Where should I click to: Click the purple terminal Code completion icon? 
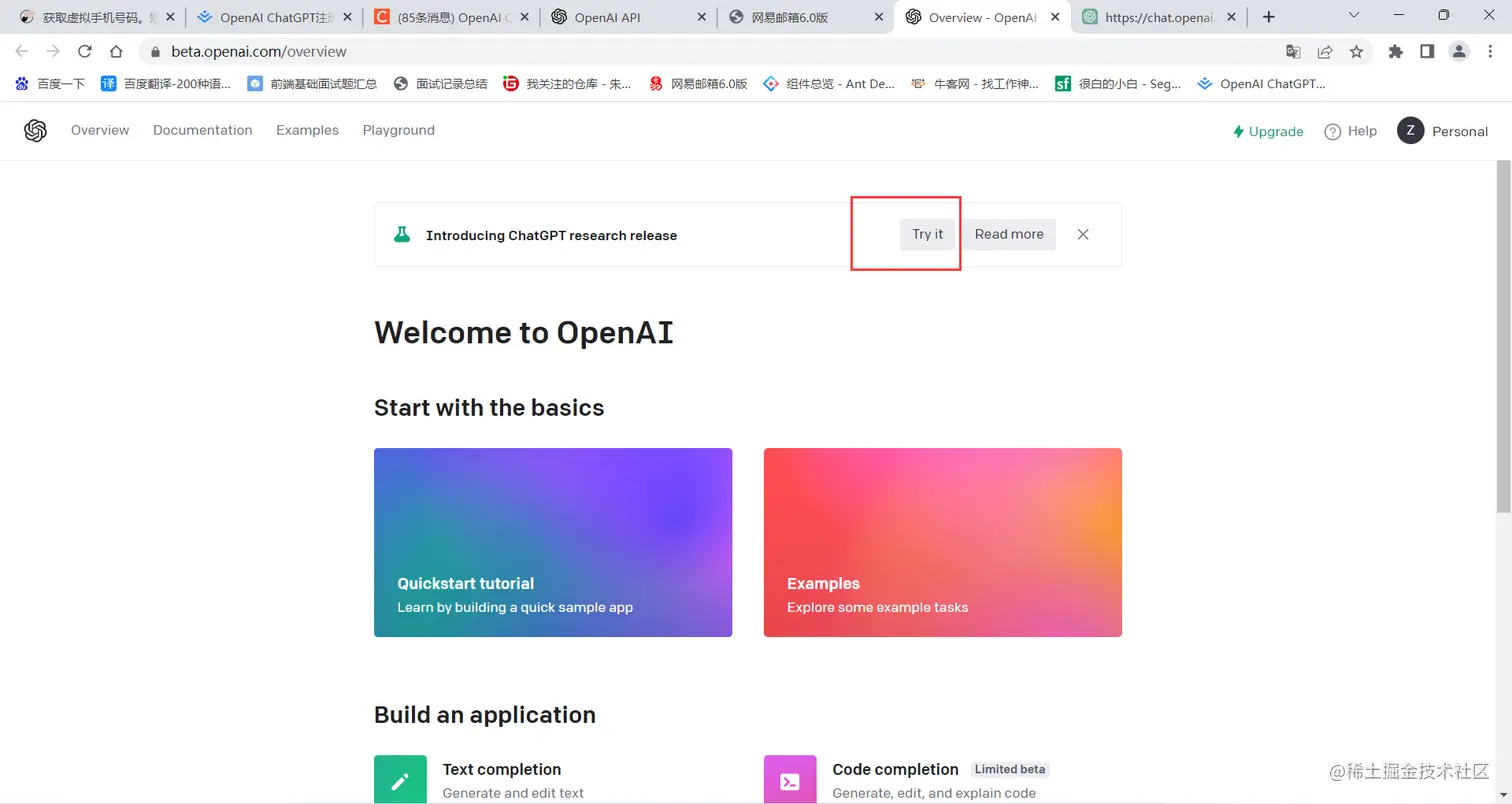click(790, 779)
